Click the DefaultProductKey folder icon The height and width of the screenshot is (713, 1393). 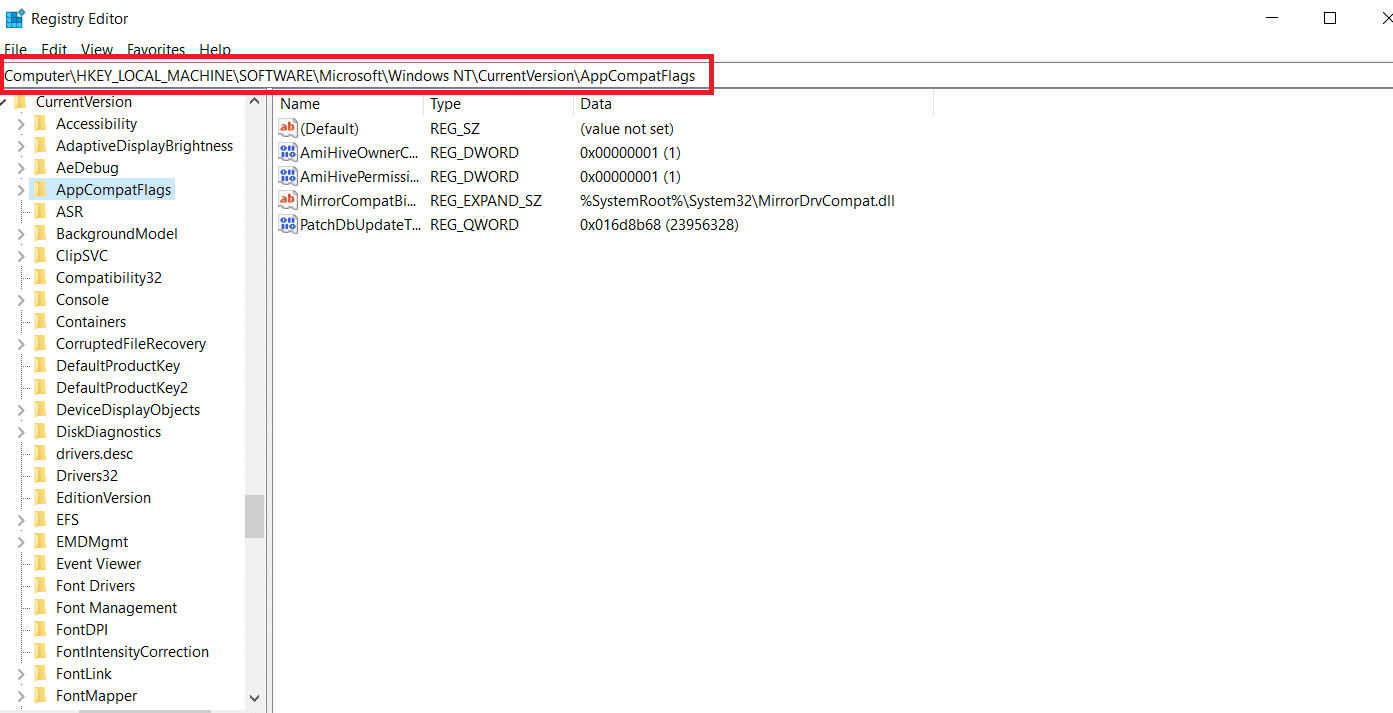click(x=40, y=365)
